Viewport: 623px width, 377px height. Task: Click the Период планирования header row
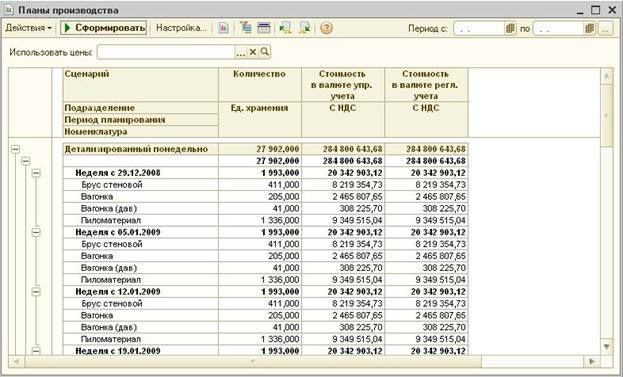click(141, 120)
